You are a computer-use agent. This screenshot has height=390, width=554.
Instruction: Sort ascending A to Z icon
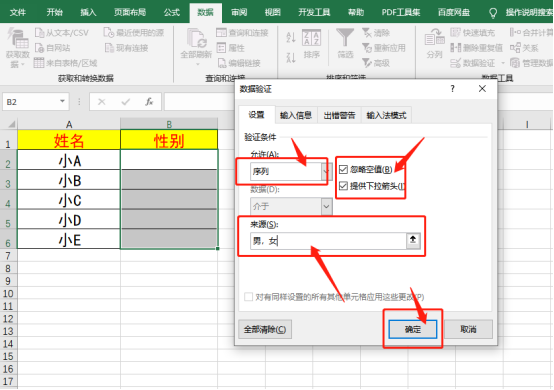(x=291, y=37)
